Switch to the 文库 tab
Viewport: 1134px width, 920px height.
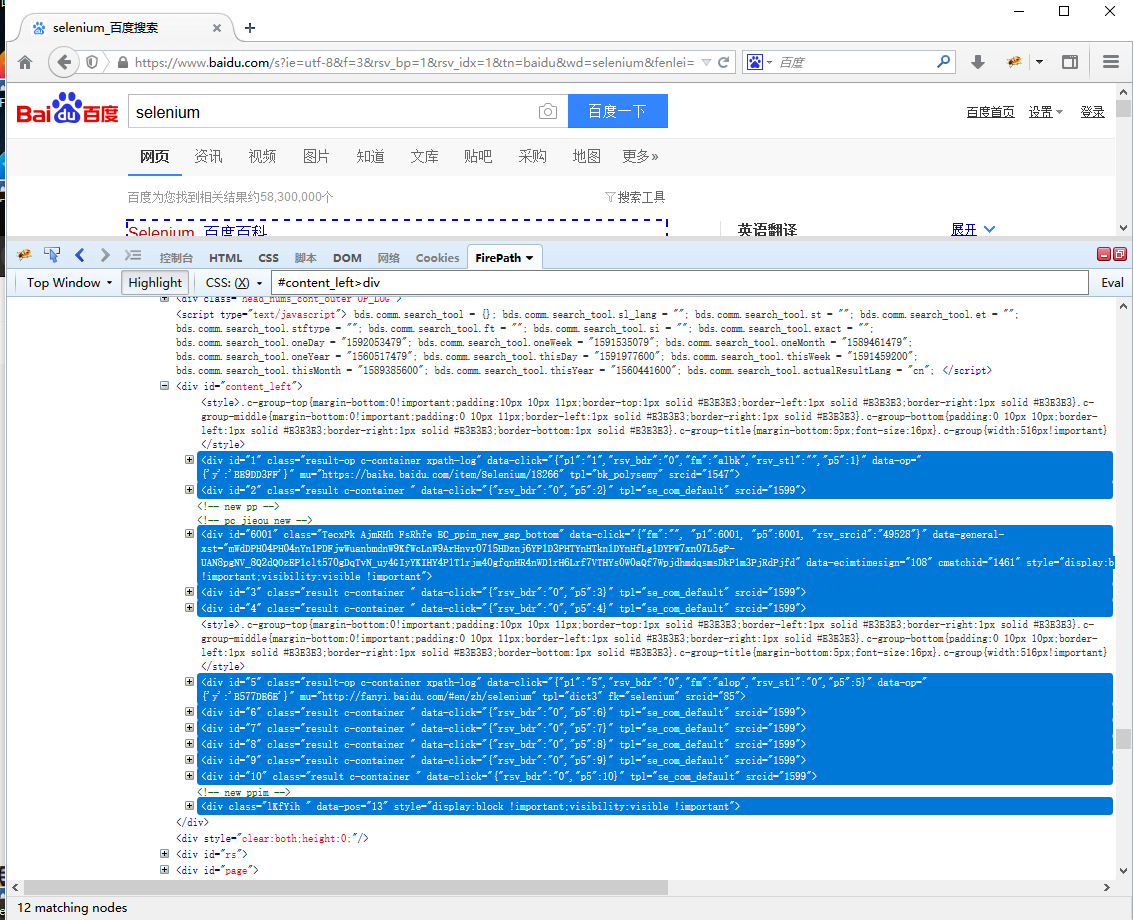tap(425, 156)
